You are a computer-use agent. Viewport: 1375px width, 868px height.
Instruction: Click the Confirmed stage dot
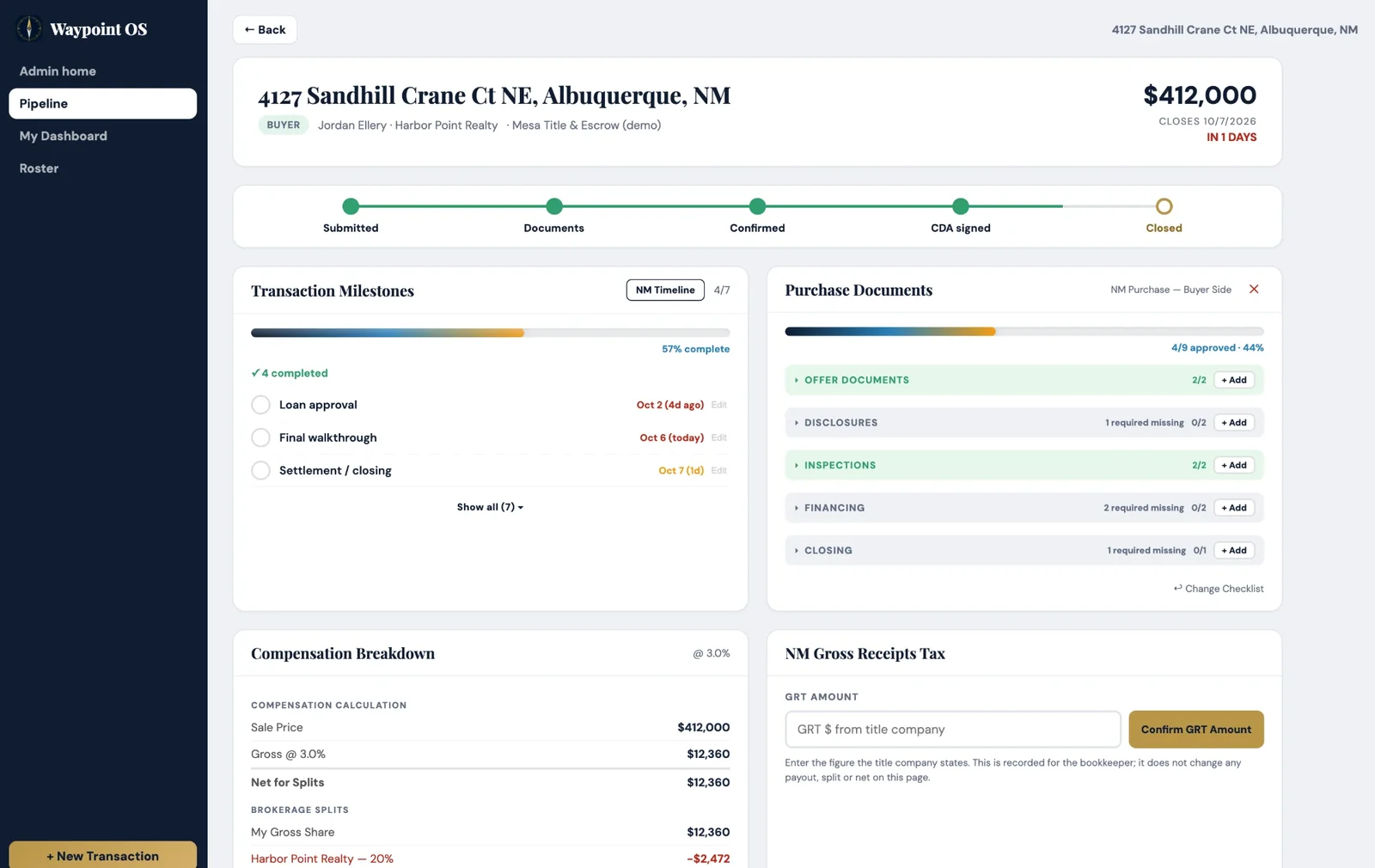tap(757, 206)
